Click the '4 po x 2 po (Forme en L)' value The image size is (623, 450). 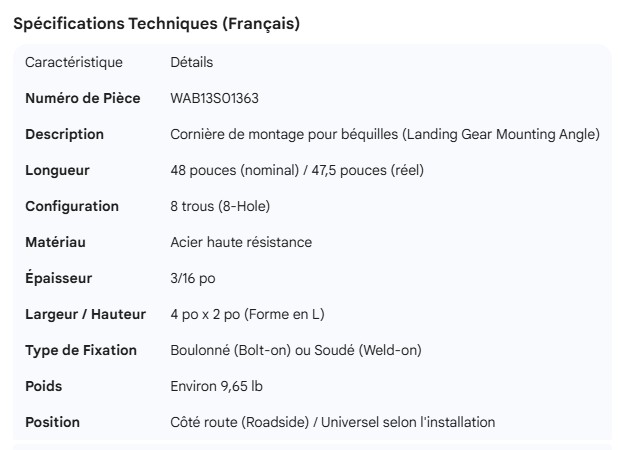247,314
